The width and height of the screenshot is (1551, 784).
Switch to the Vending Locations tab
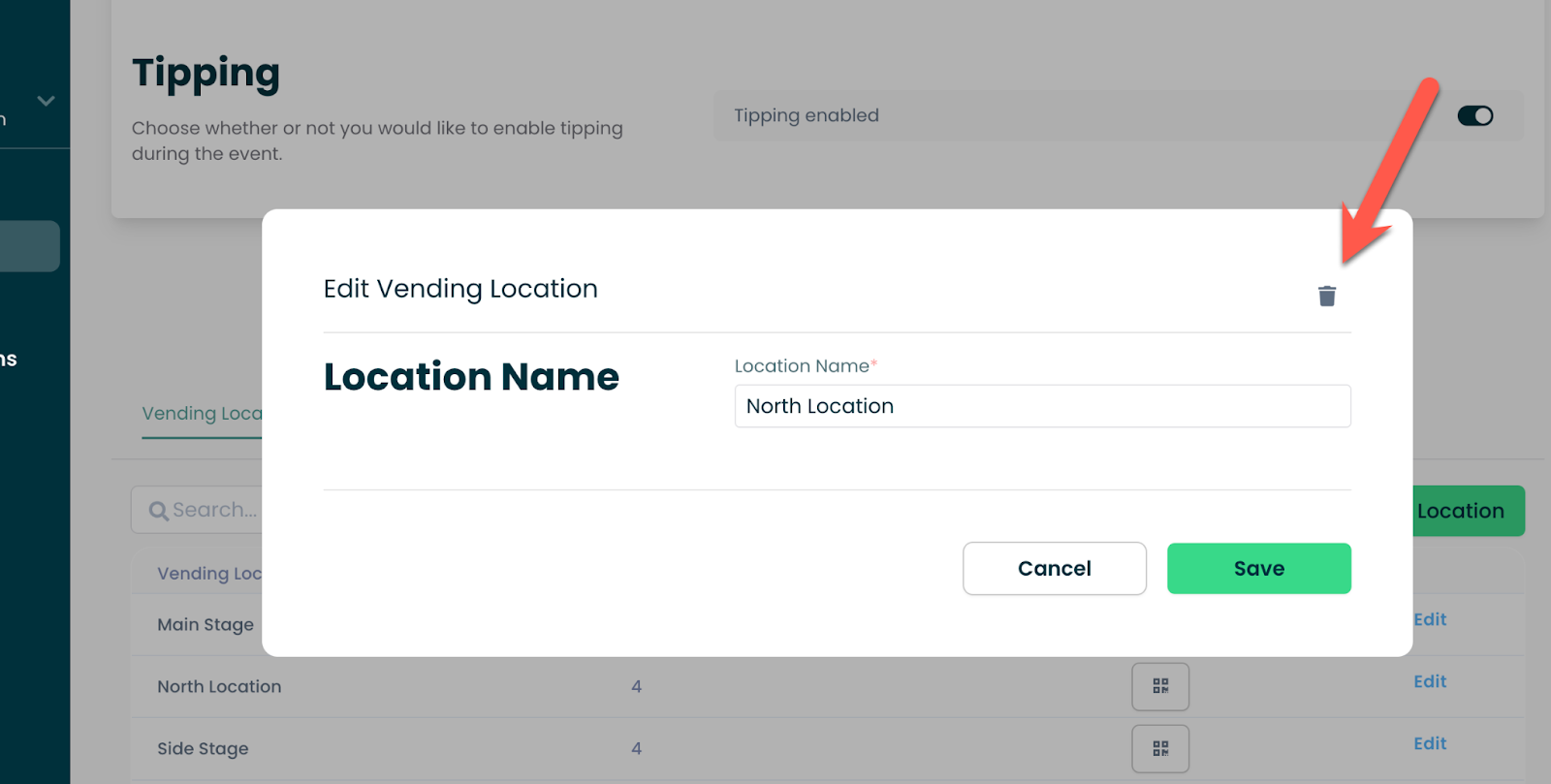pos(202,414)
